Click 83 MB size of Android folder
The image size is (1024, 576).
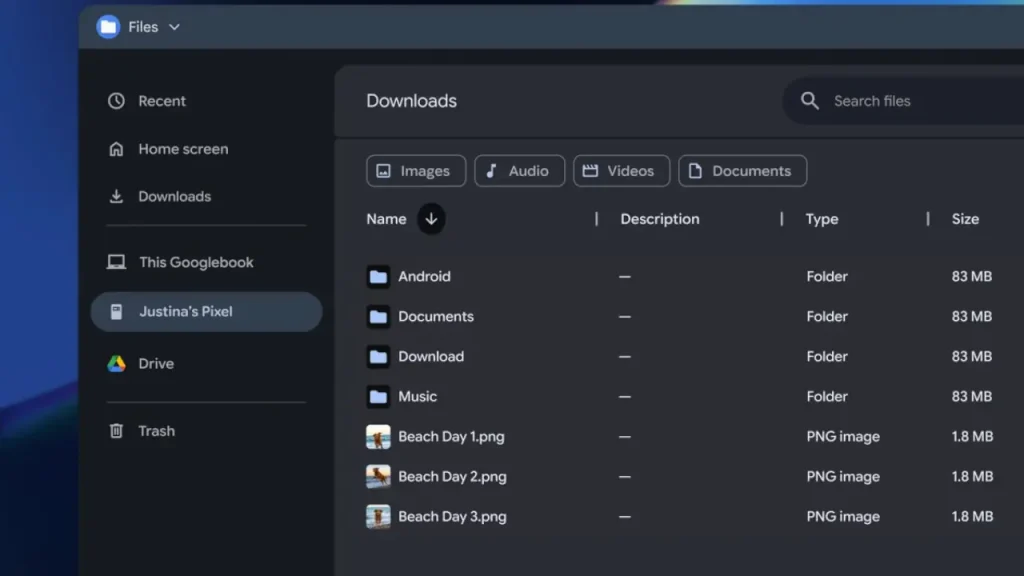972,277
